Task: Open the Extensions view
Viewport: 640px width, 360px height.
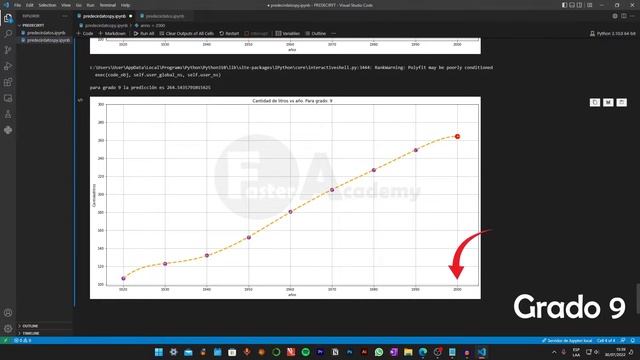Action: [8, 82]
